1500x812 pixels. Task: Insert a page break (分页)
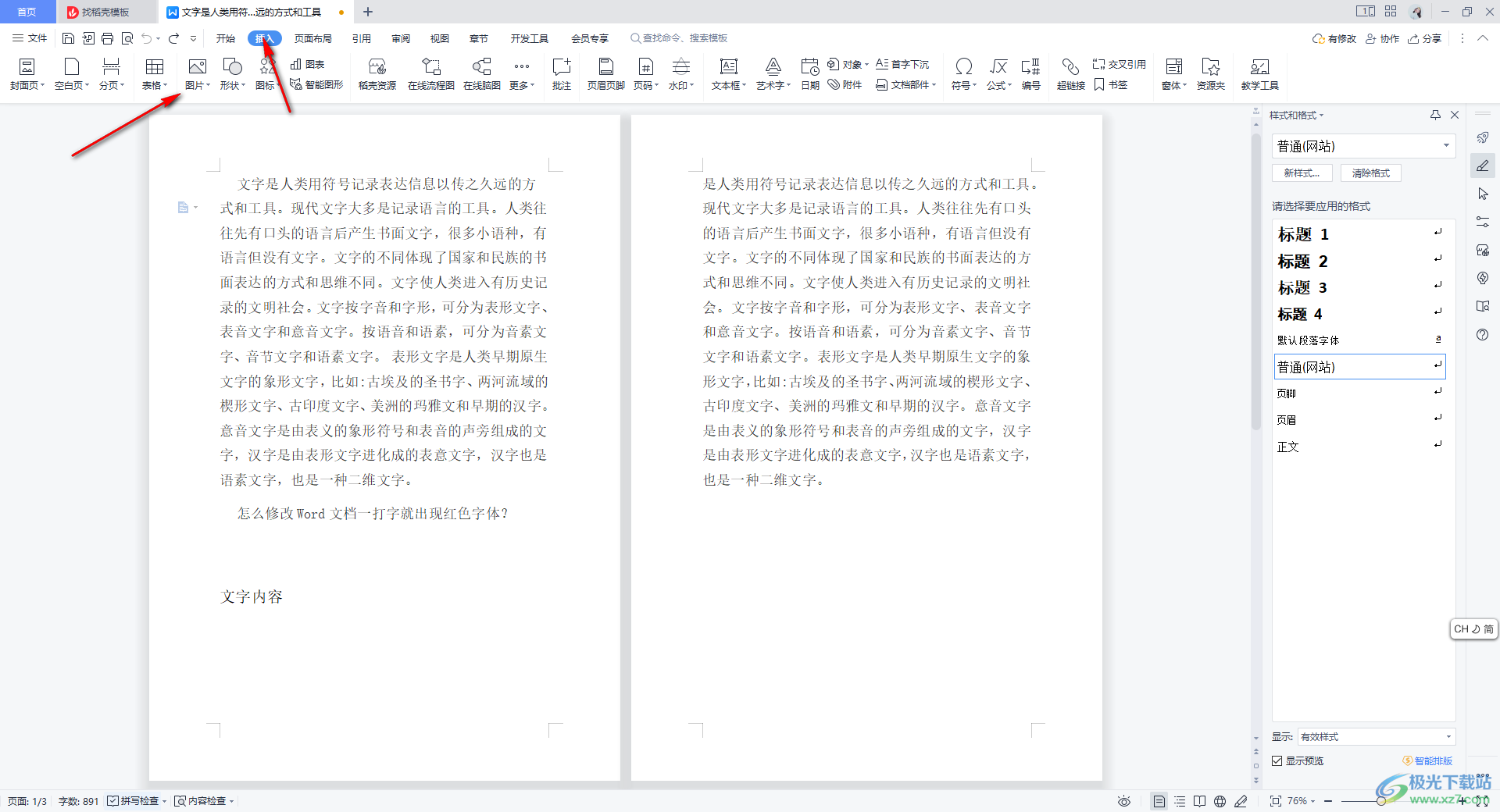(111, 74)
